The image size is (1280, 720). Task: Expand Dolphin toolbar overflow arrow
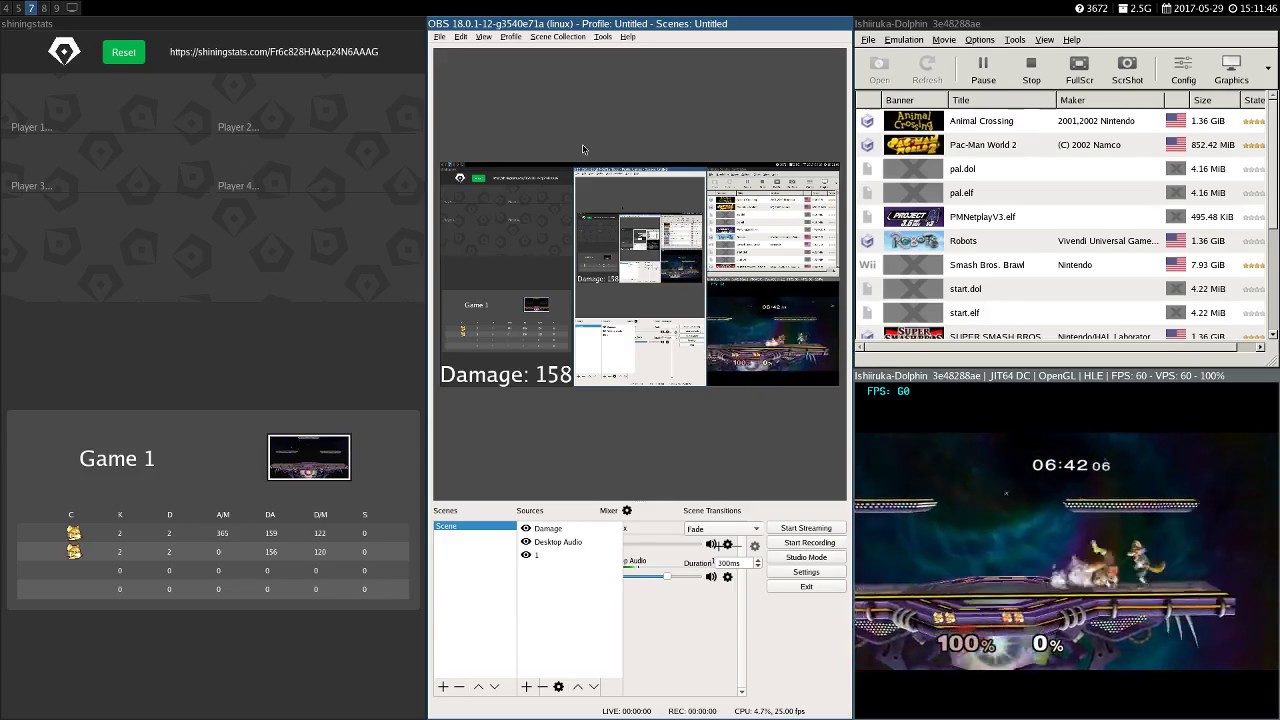click(x=1268, y=69)
